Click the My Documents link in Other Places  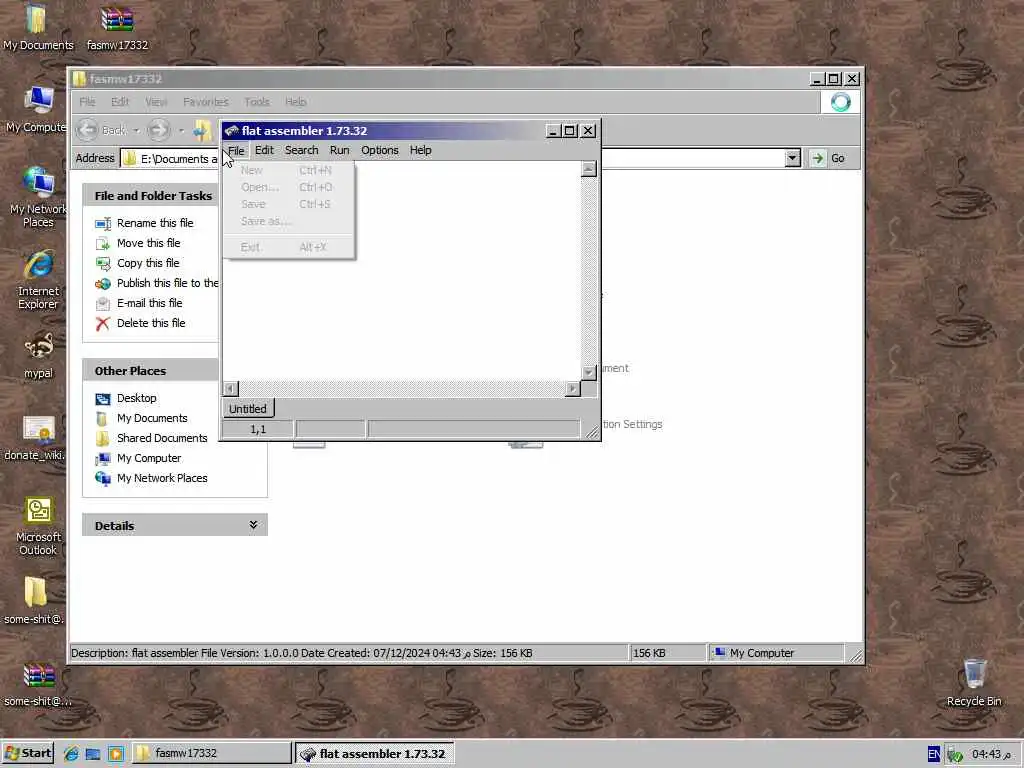click(152, 419)
